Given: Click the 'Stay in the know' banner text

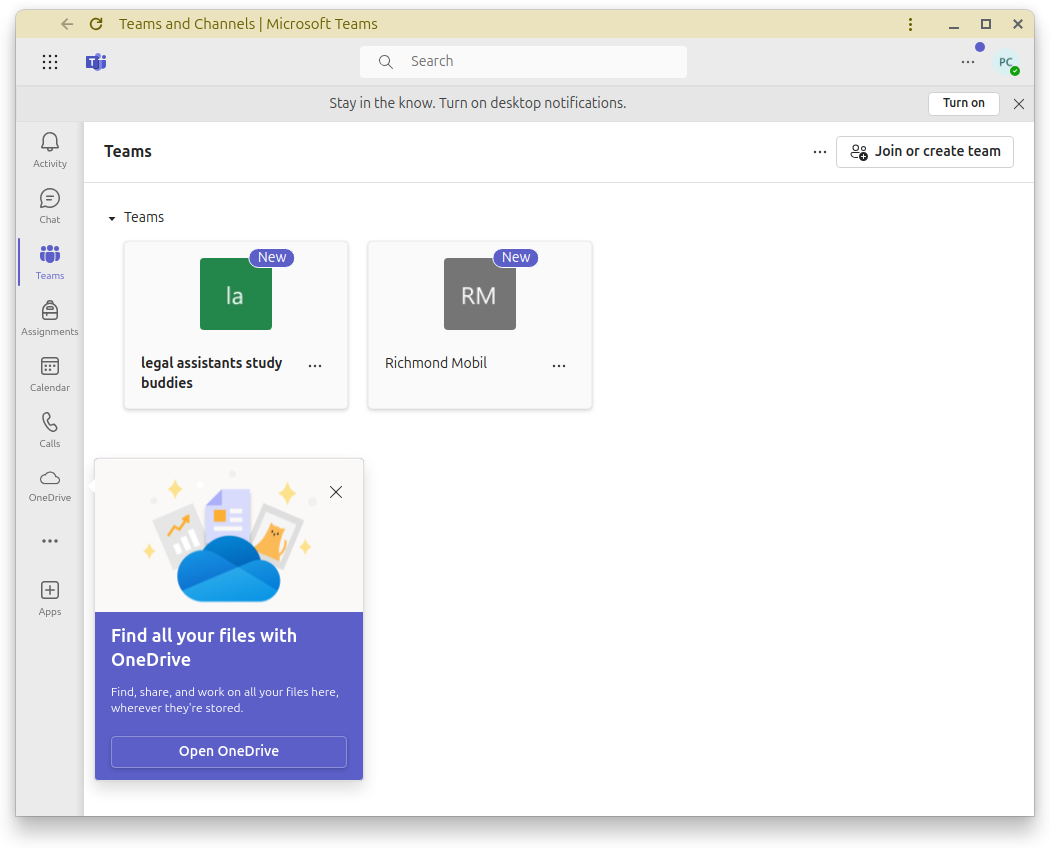Looking at the screenshot, I should pos(477,103).
